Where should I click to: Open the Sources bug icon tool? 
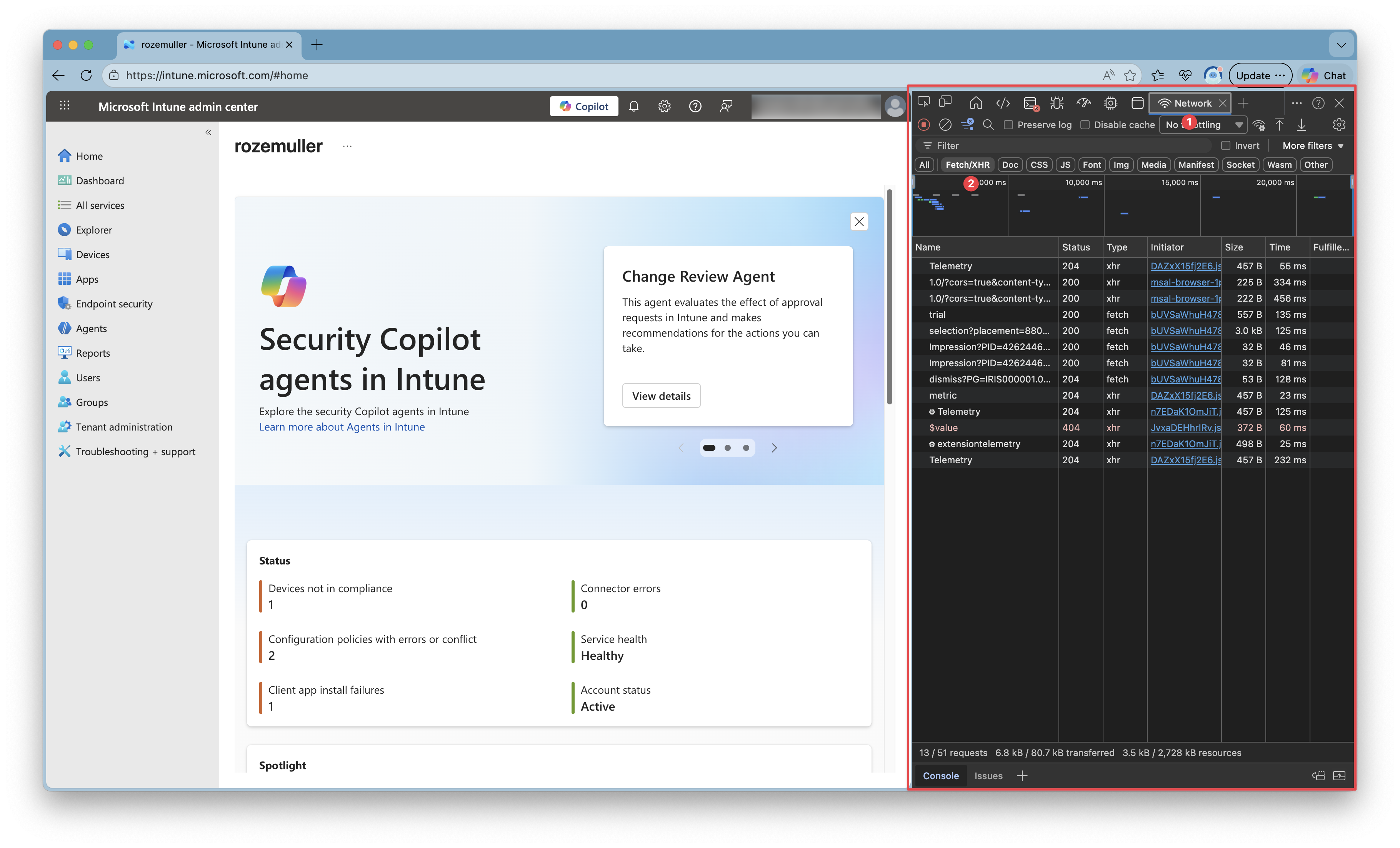point(1057,103)
